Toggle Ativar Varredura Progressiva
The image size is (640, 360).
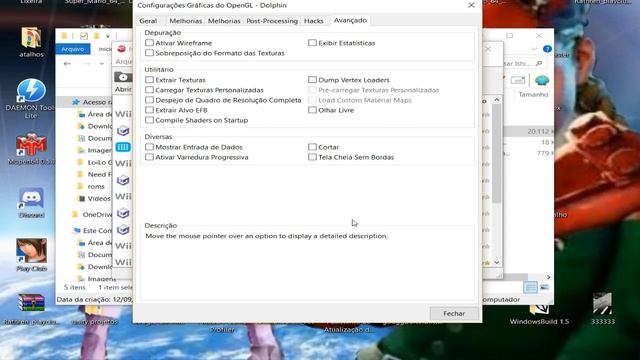pyautogui.click(x=149, y=157)
